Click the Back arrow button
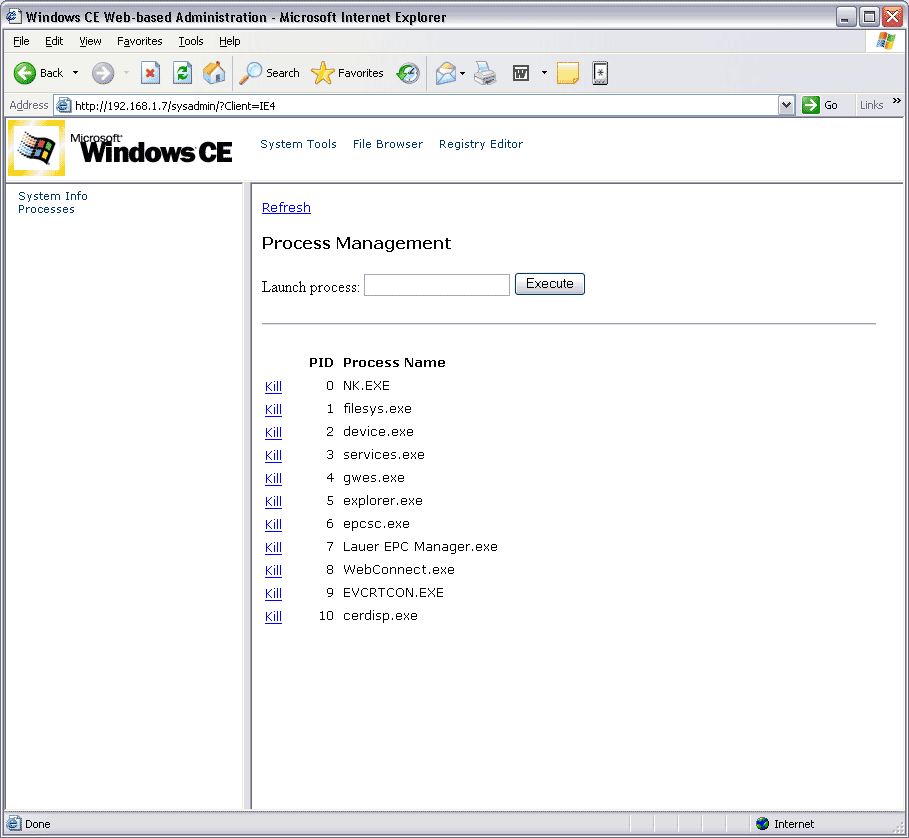This screenshot has height=838, width=909. tap(38, 73)
